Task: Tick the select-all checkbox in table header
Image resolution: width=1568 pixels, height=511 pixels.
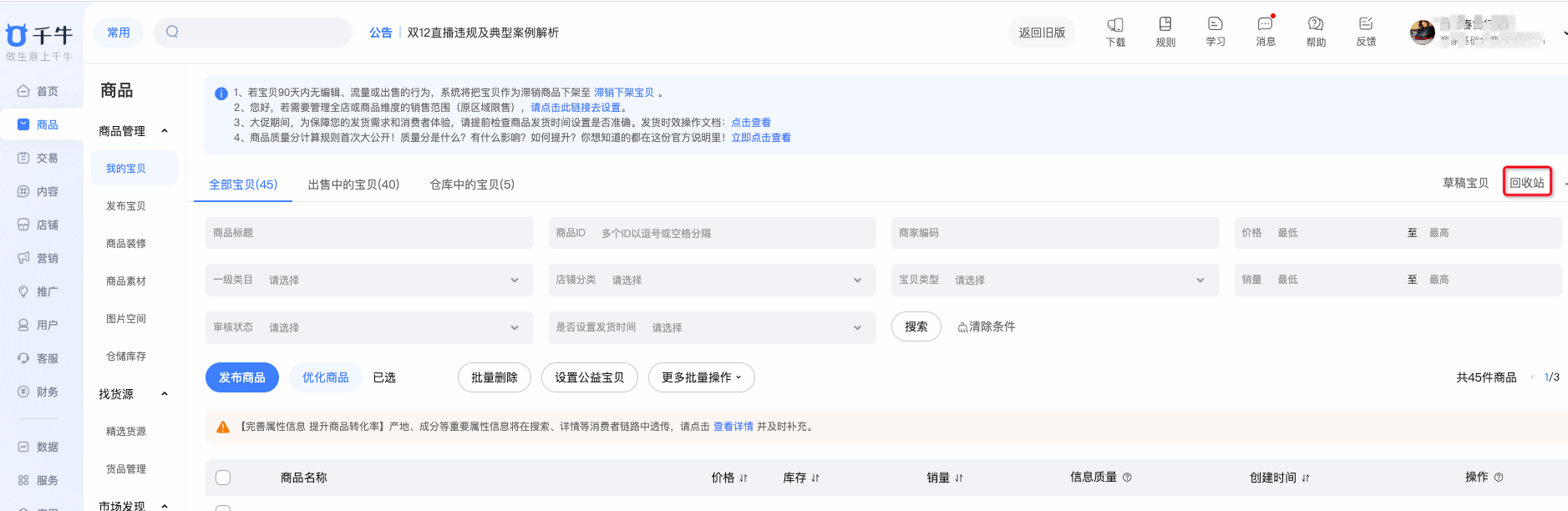Action: tap(223, 478)
